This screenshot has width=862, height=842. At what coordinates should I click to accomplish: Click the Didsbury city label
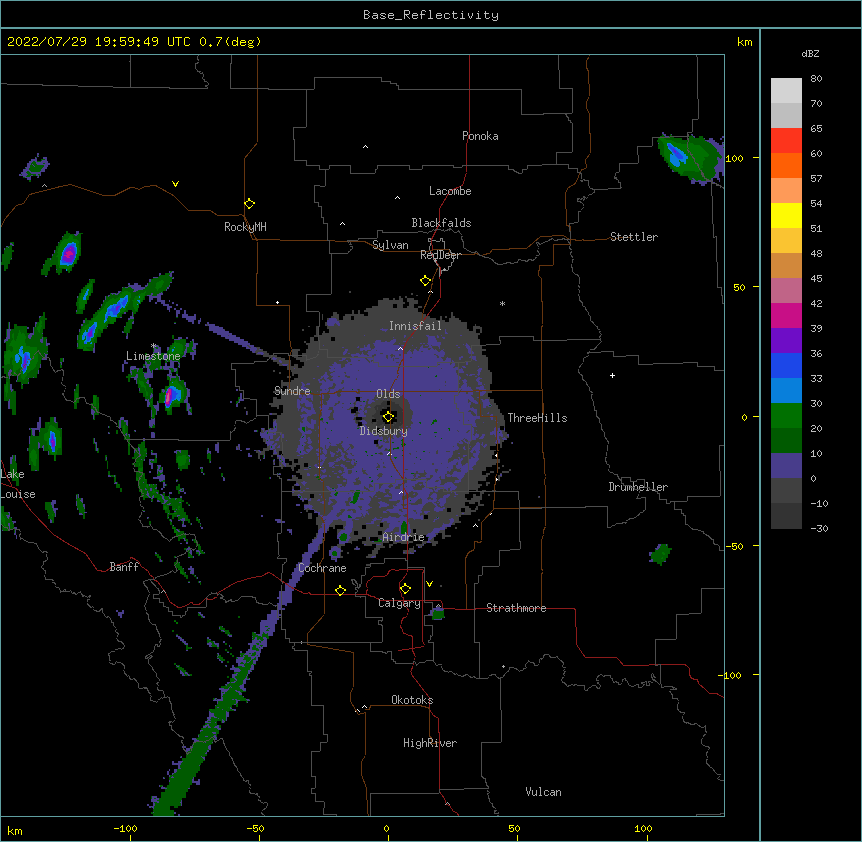tap(384, 431)
